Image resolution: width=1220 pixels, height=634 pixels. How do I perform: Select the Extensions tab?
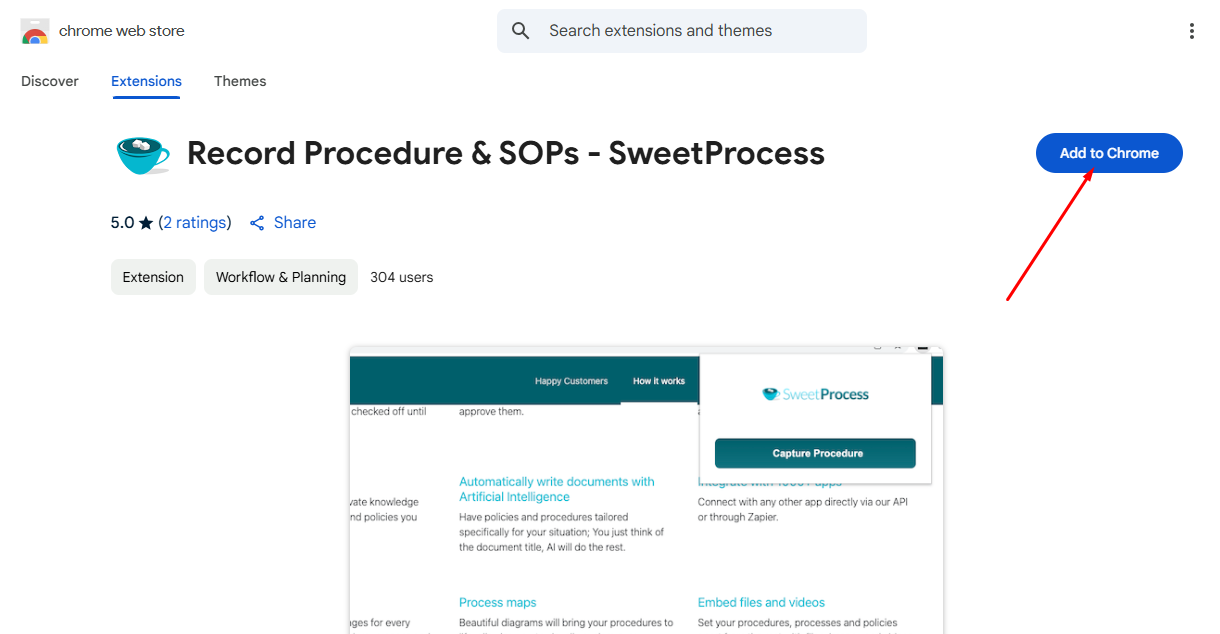coord(146,81)
